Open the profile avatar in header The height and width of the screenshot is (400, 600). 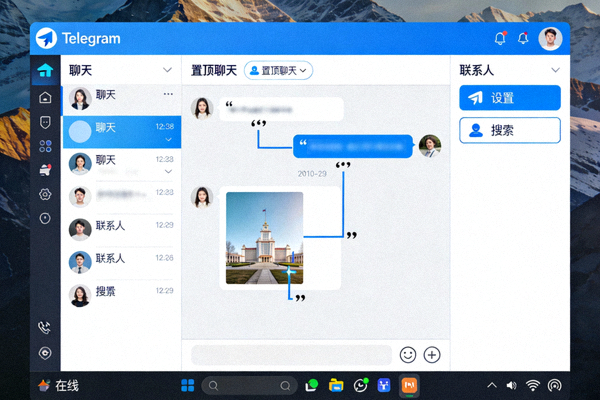point(550,39)
